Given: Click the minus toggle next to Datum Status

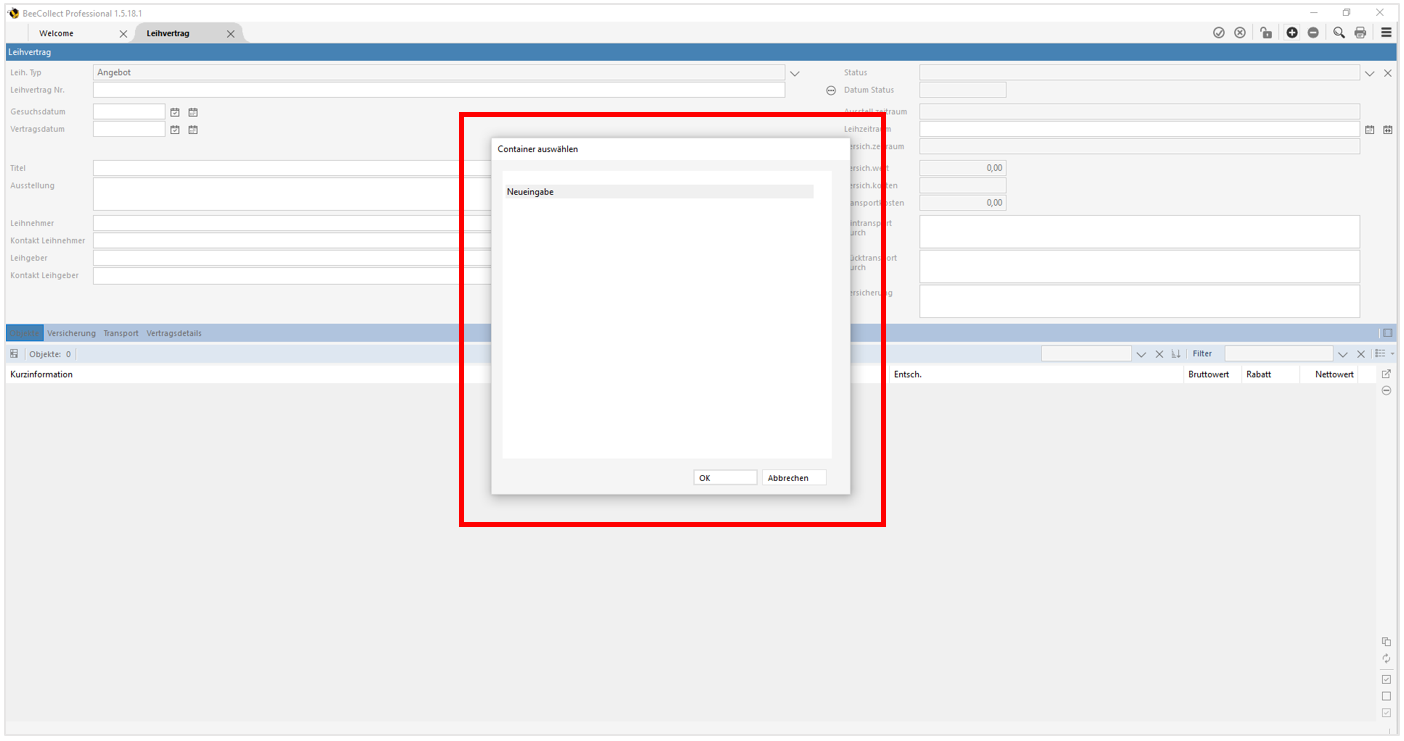Looking at the screenshot, I should [x=831, y=90].
